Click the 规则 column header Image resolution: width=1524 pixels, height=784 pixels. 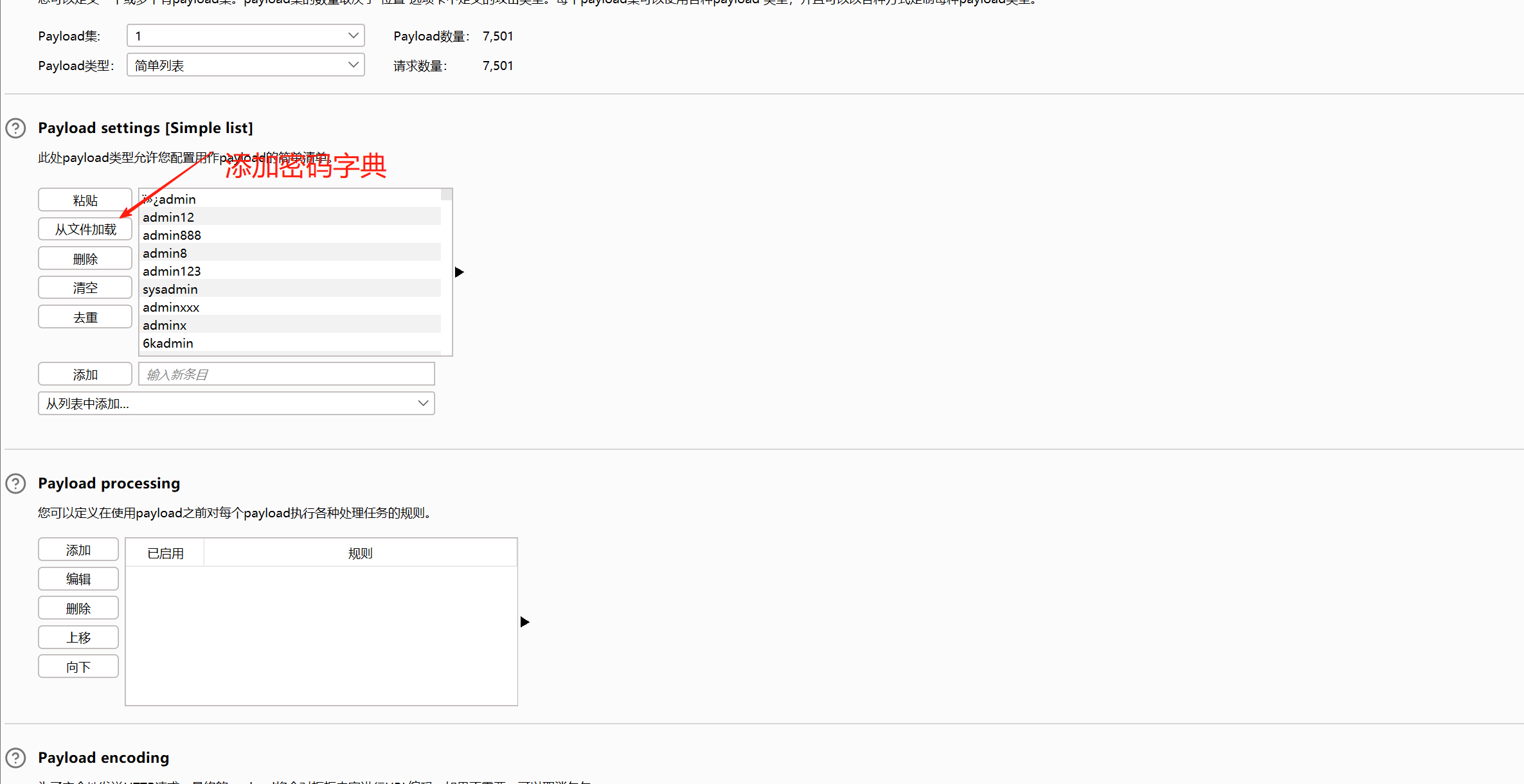tap(360, 553)
